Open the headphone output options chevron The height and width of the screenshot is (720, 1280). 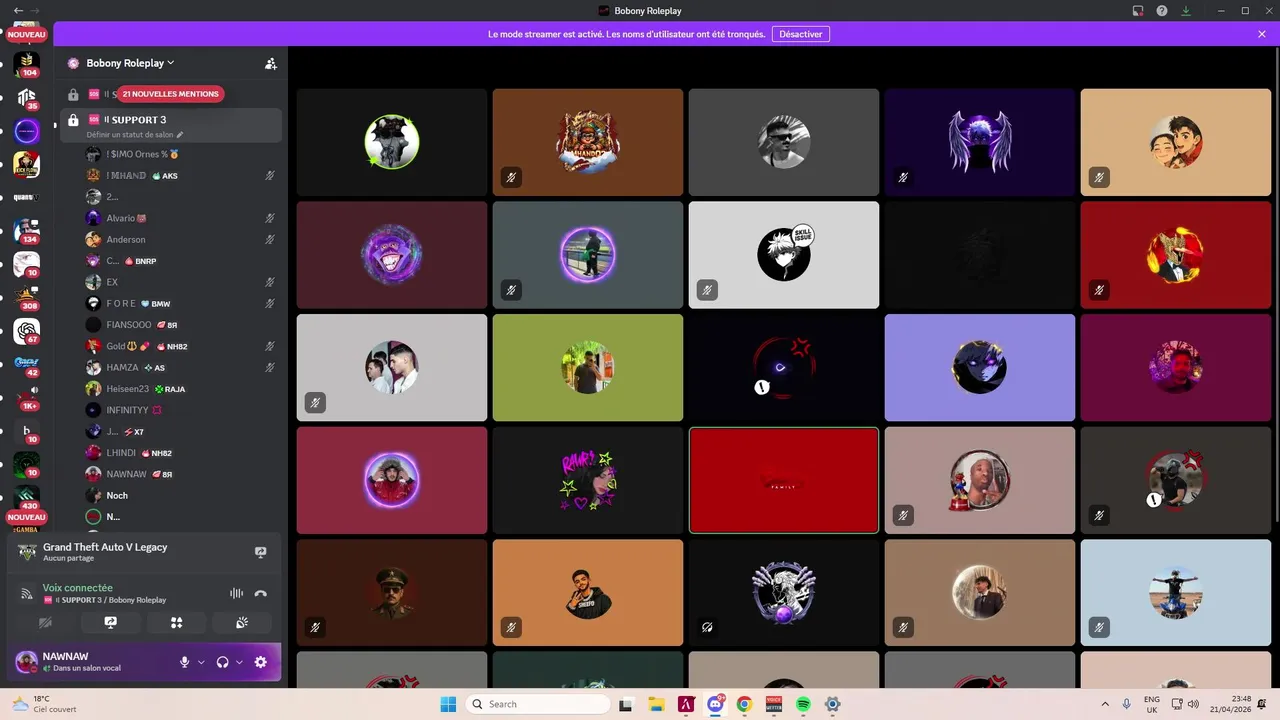(x=239, y=662)
